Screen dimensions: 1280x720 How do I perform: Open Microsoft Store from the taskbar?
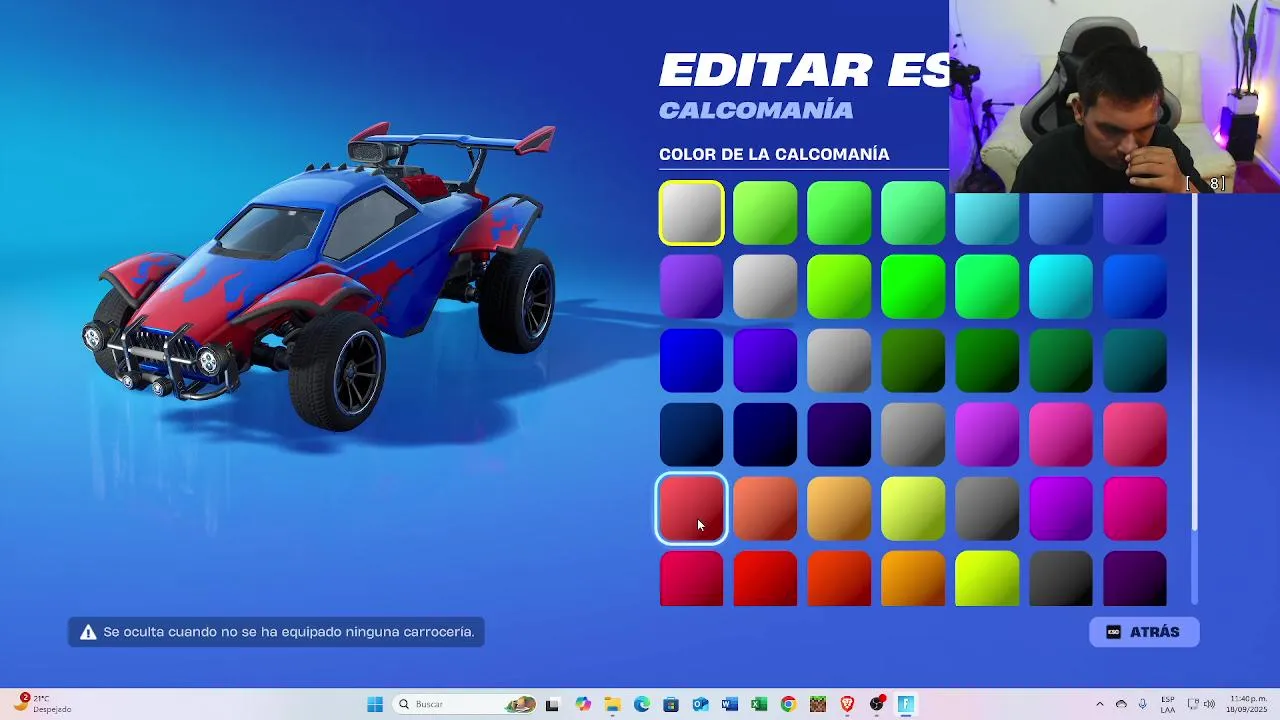(671, 704)
